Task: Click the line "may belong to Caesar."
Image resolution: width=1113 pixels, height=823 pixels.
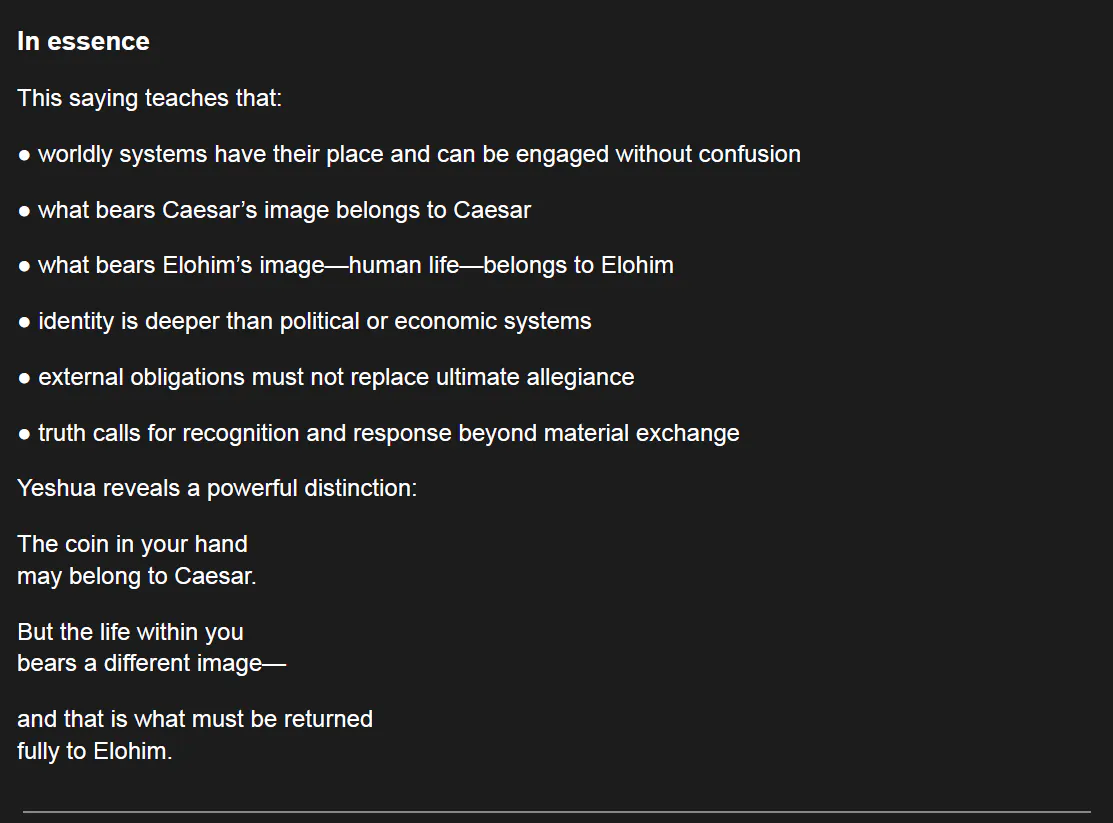Action: (137, 576)
